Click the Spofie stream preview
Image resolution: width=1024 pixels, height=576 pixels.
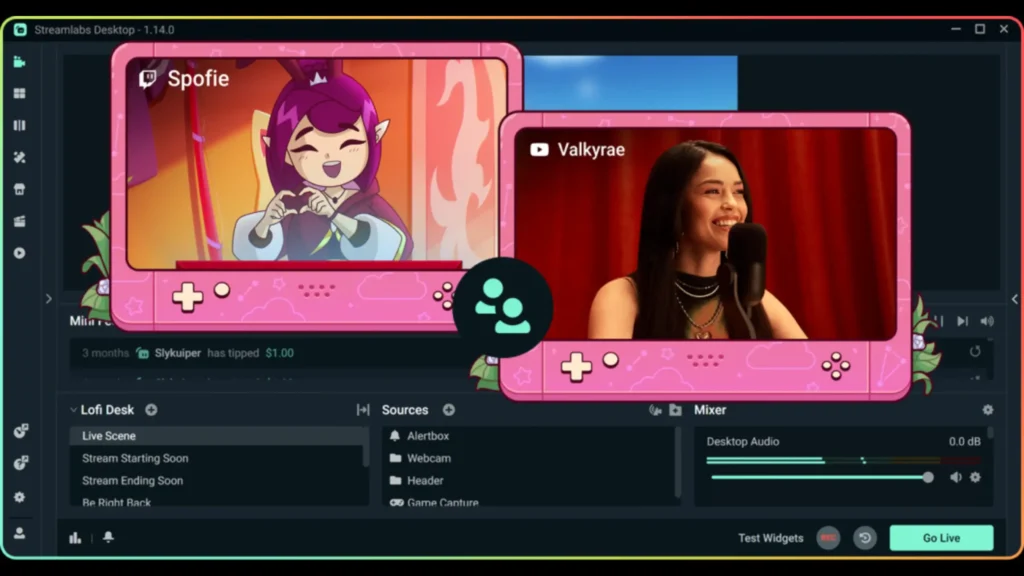317,163
